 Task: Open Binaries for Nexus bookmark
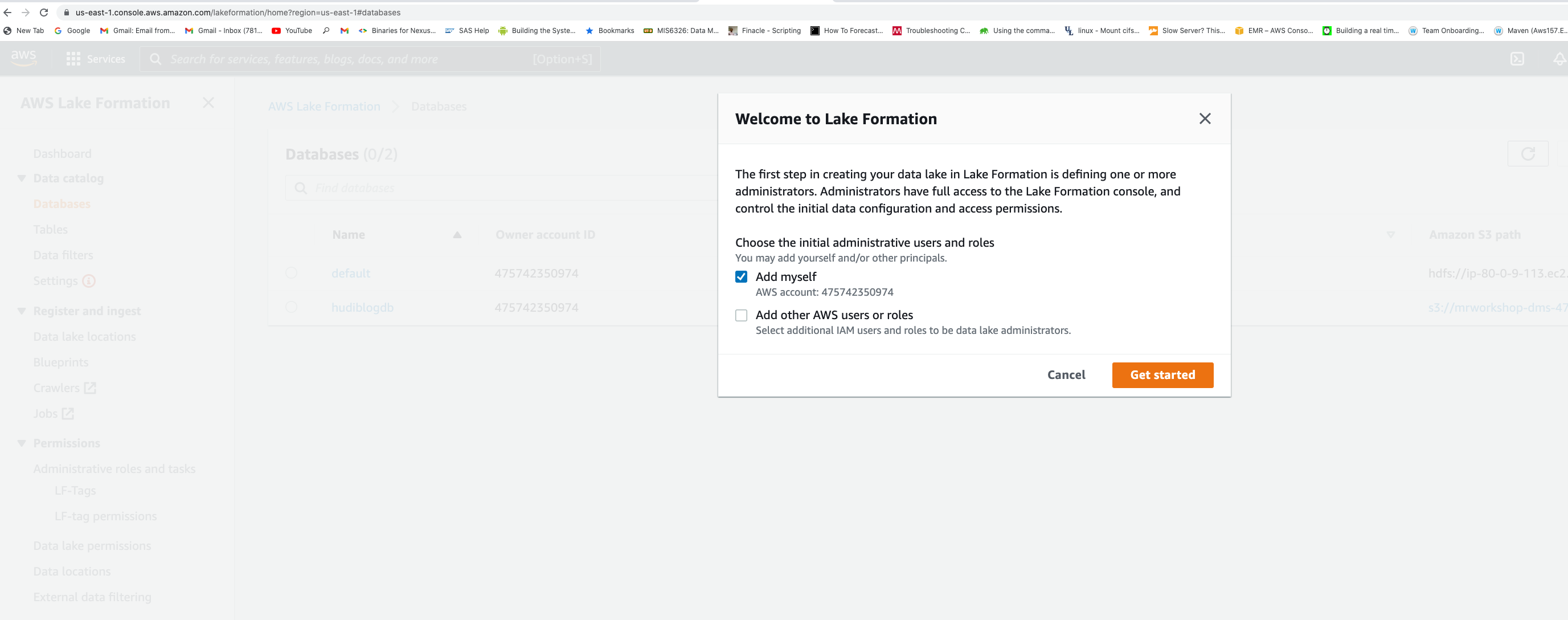point(397,30)
